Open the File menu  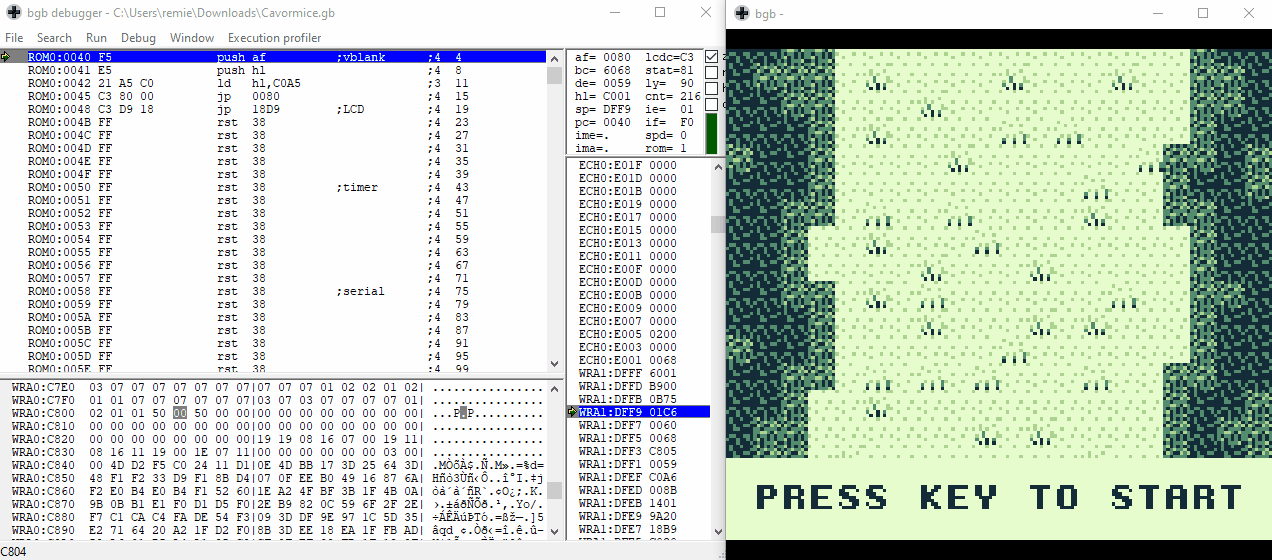[14, 38]
